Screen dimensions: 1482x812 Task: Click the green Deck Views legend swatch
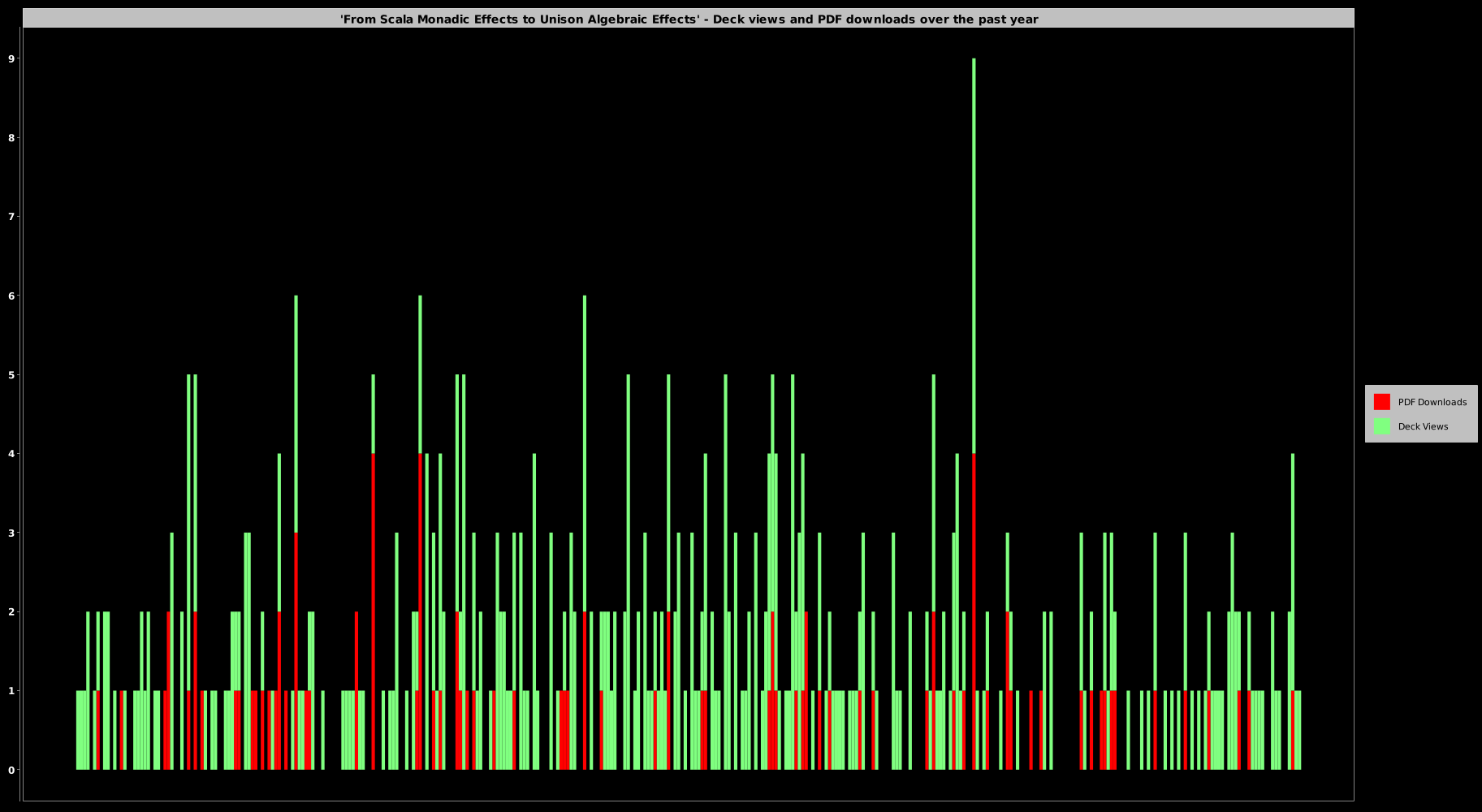[x=1381, y=426]
